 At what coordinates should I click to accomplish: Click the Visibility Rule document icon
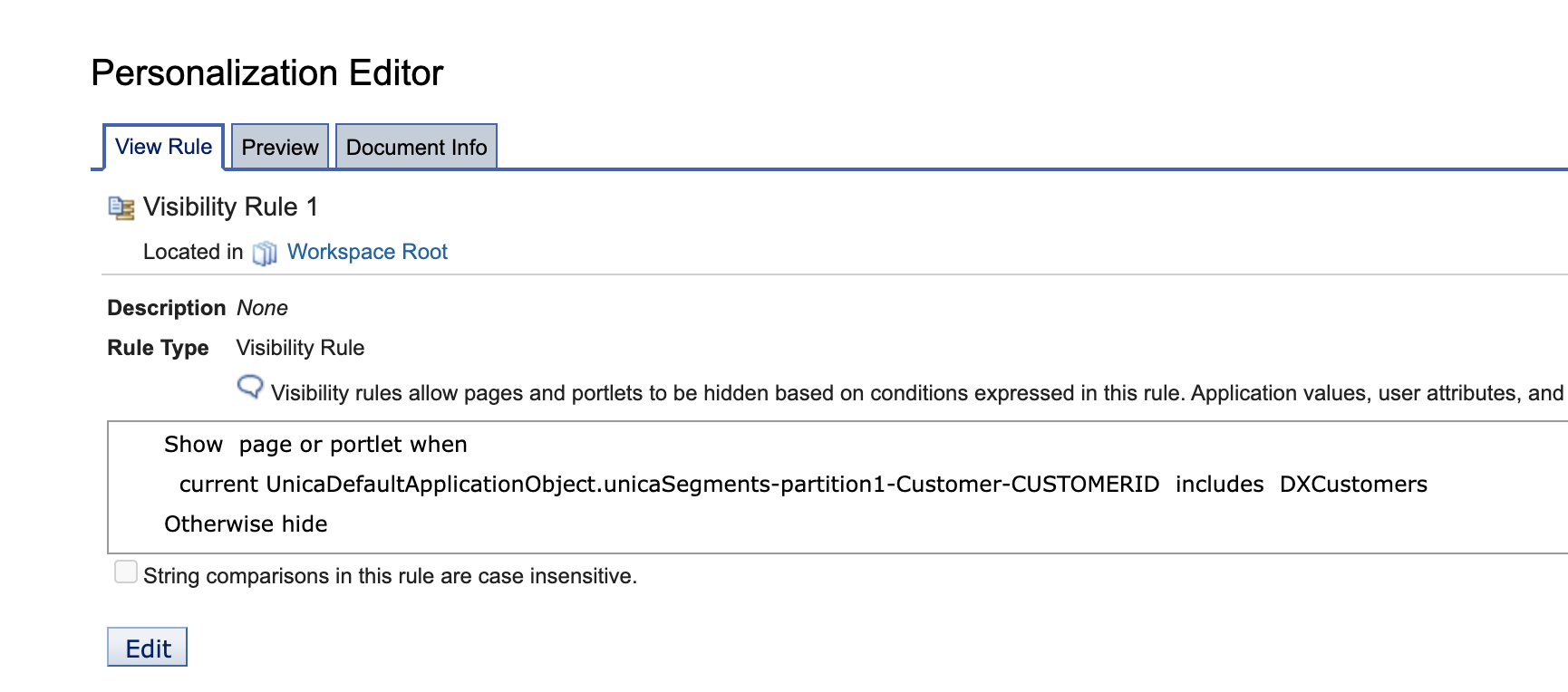pos(121,208)
